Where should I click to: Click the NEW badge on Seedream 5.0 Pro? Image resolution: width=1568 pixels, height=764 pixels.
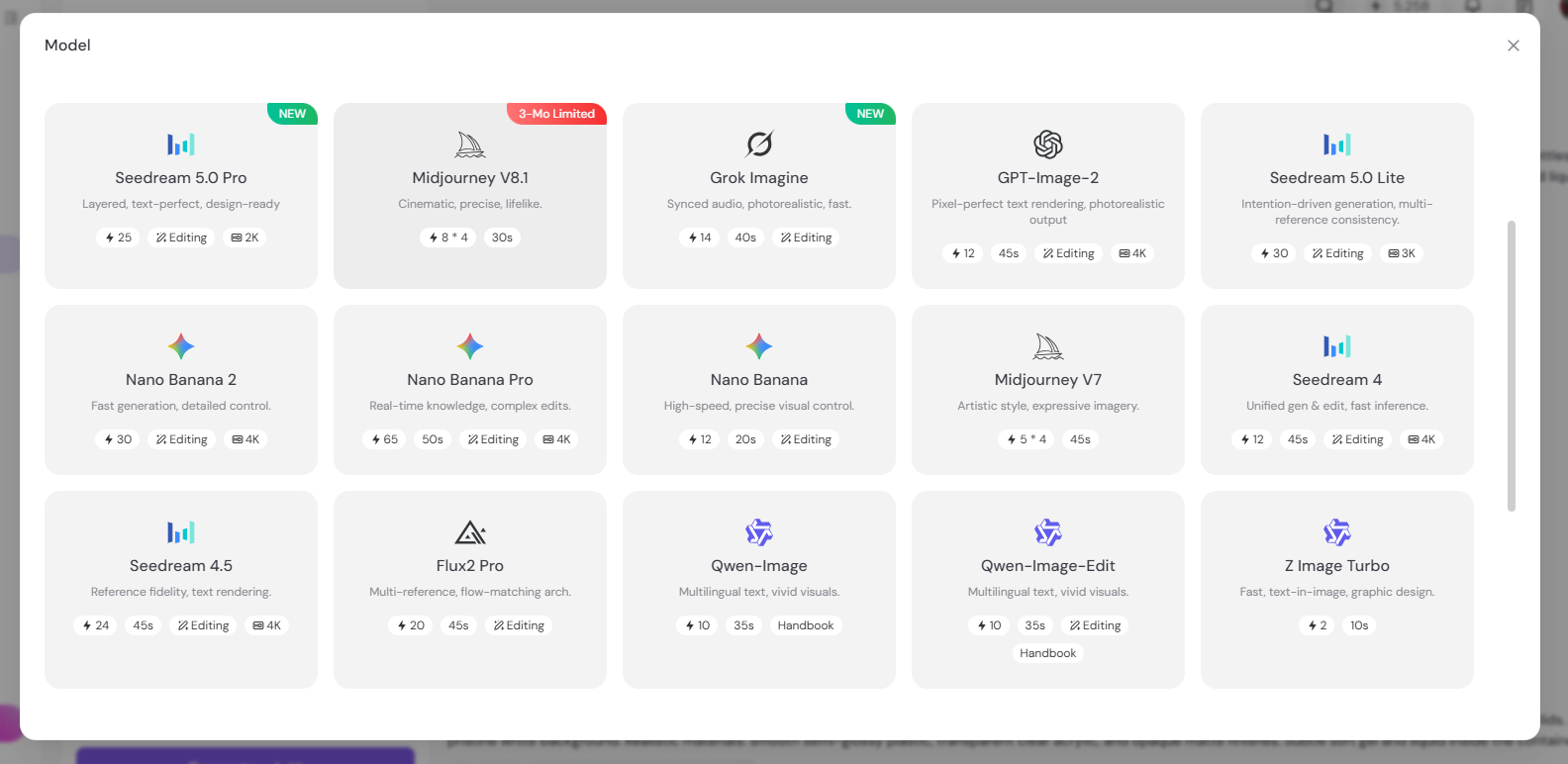(x=292, y=114)
